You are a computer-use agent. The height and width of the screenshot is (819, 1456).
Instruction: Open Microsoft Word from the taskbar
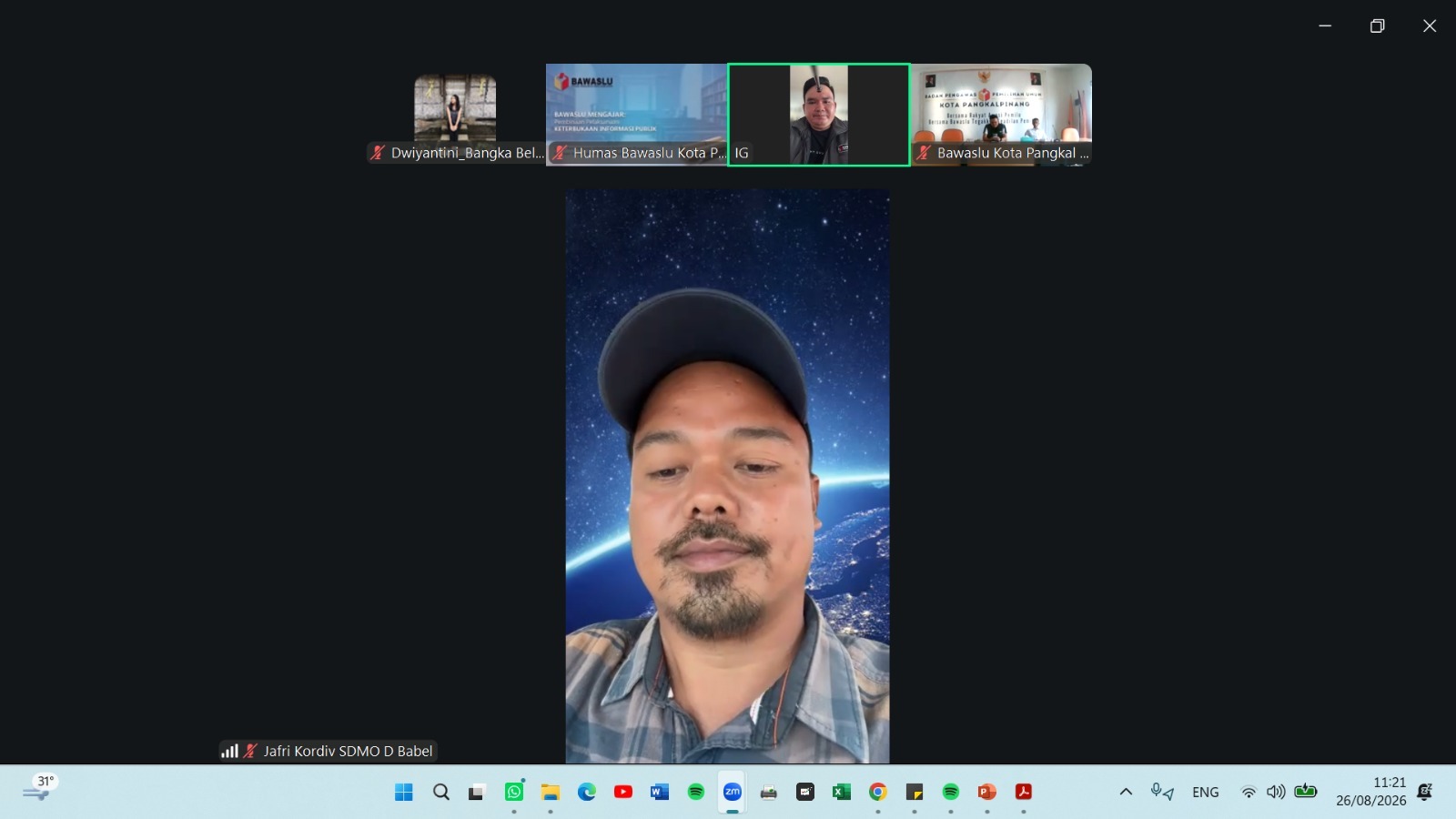point(660,792)
